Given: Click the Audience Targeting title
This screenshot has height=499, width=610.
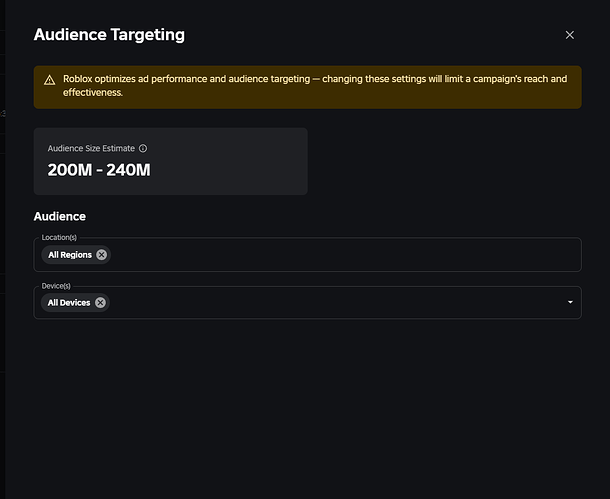Looking at the screenshot, I should tap(109, 35).
